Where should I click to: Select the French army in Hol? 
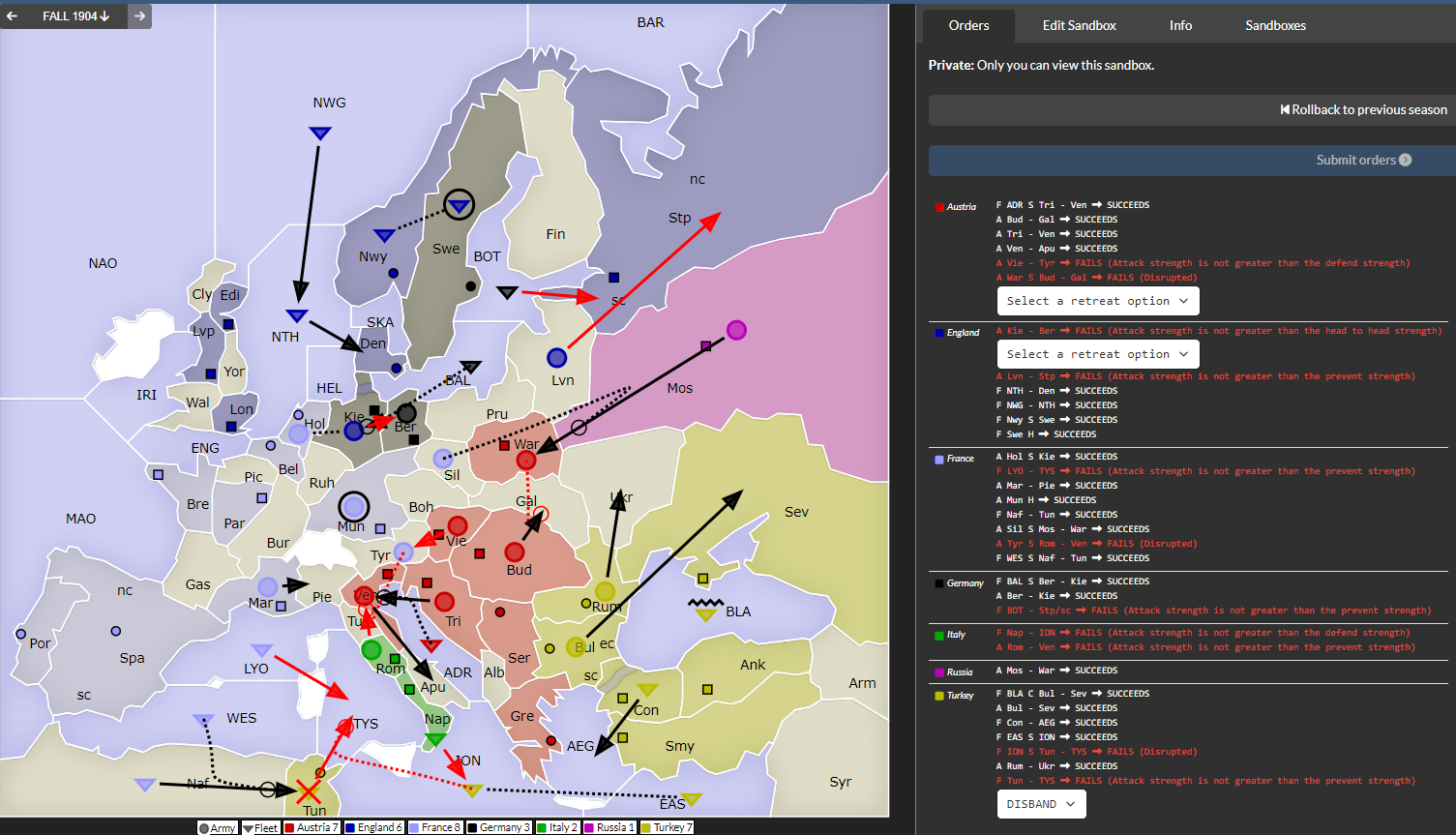pyautogui.click(x=298, y=433)
